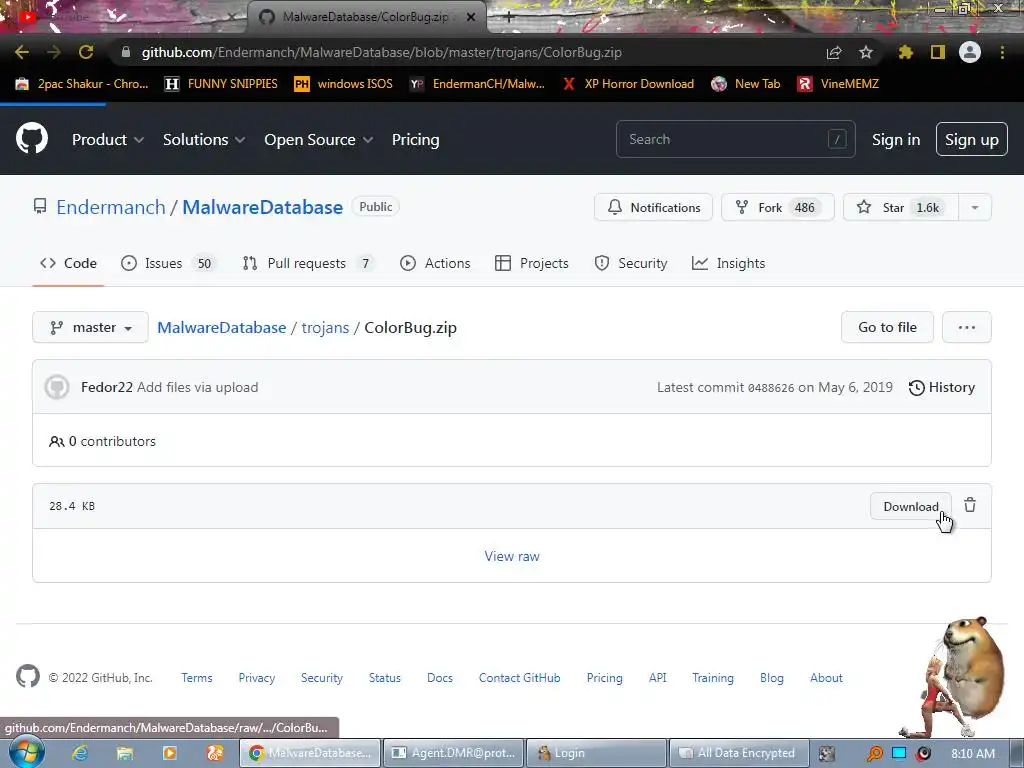Close the MalwareDatabase/ColorBug.zip tab
Screen dimensions: 1024x768
(x=471, y=17)
